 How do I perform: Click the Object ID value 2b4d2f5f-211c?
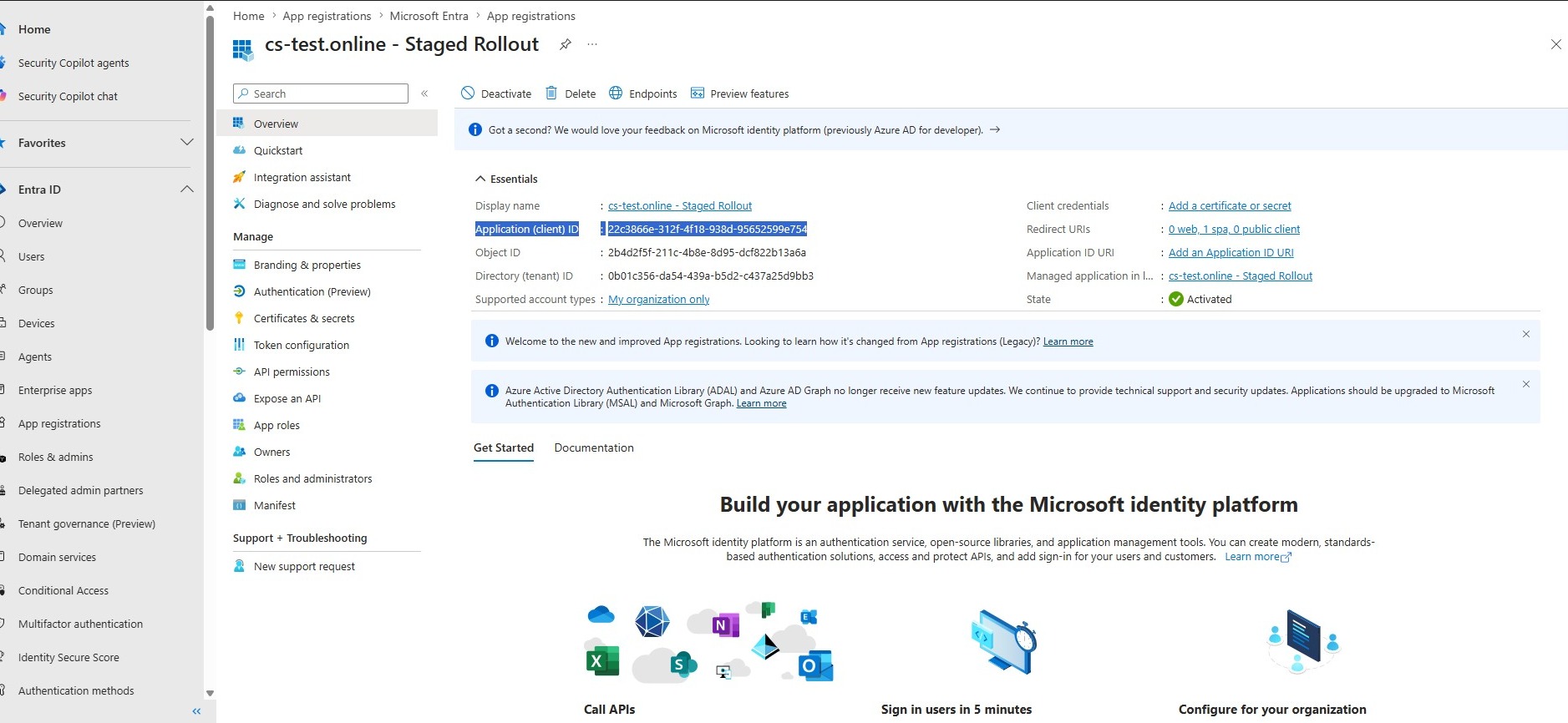click(x=707, y=253)
